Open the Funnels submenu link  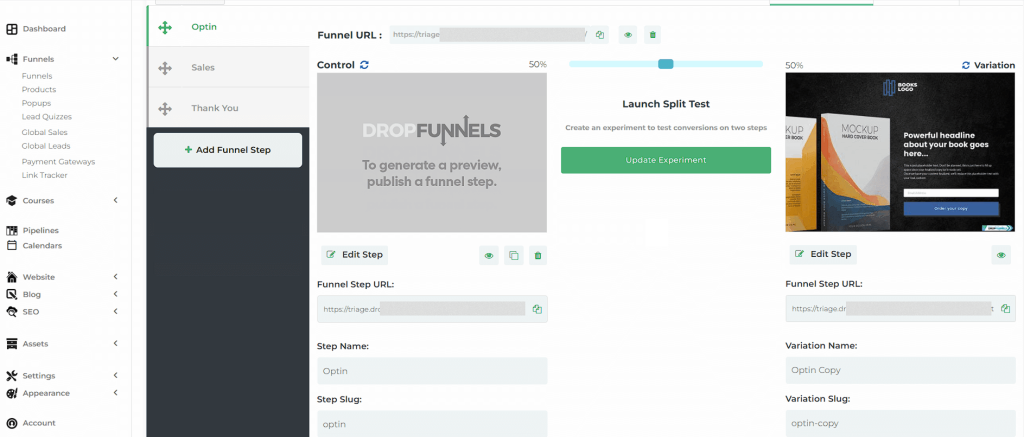37,76
